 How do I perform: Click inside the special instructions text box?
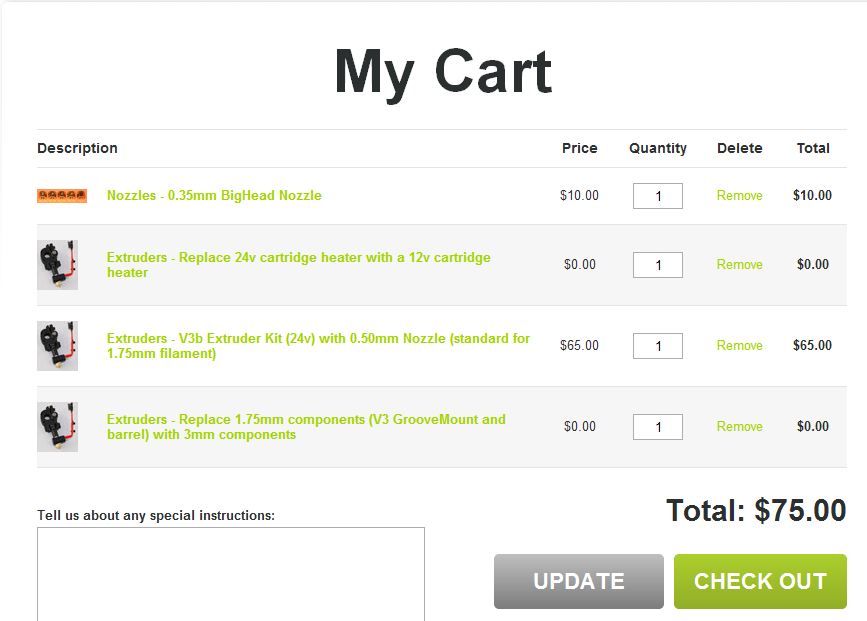(x=230, y=574)
